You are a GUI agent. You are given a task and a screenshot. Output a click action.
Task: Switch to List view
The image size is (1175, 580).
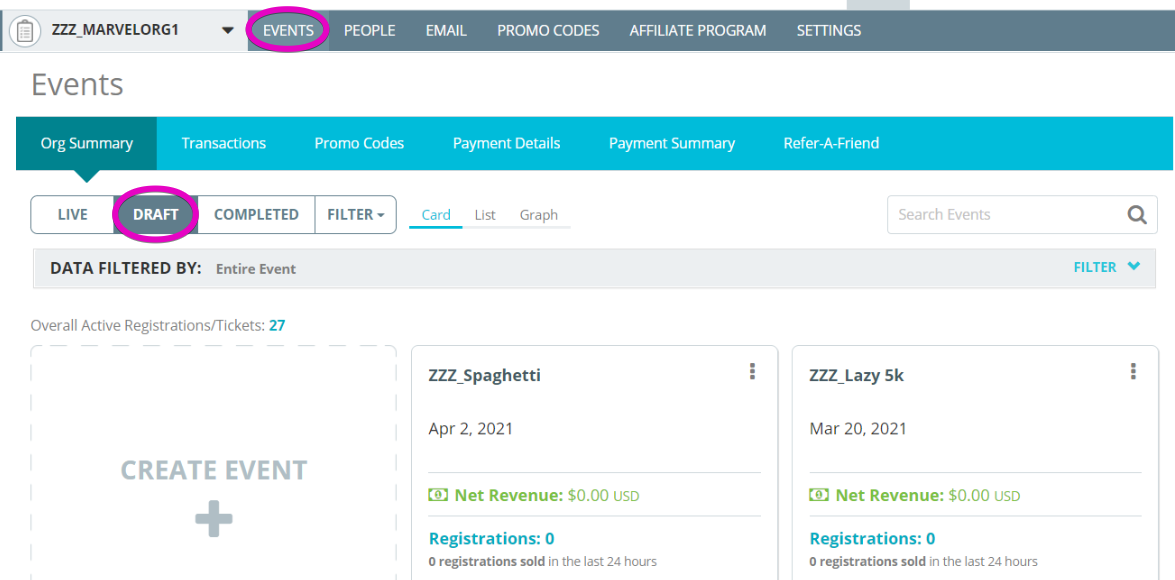click(485, 215)
